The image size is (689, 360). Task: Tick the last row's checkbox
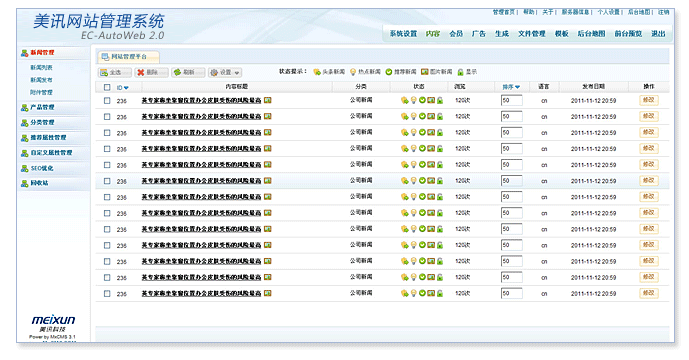[x=107, y=294]
